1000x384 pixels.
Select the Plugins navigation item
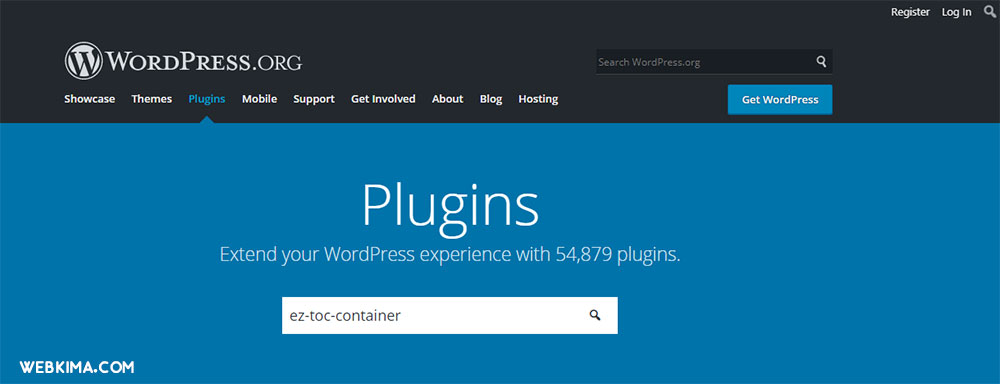coord(207,99)
